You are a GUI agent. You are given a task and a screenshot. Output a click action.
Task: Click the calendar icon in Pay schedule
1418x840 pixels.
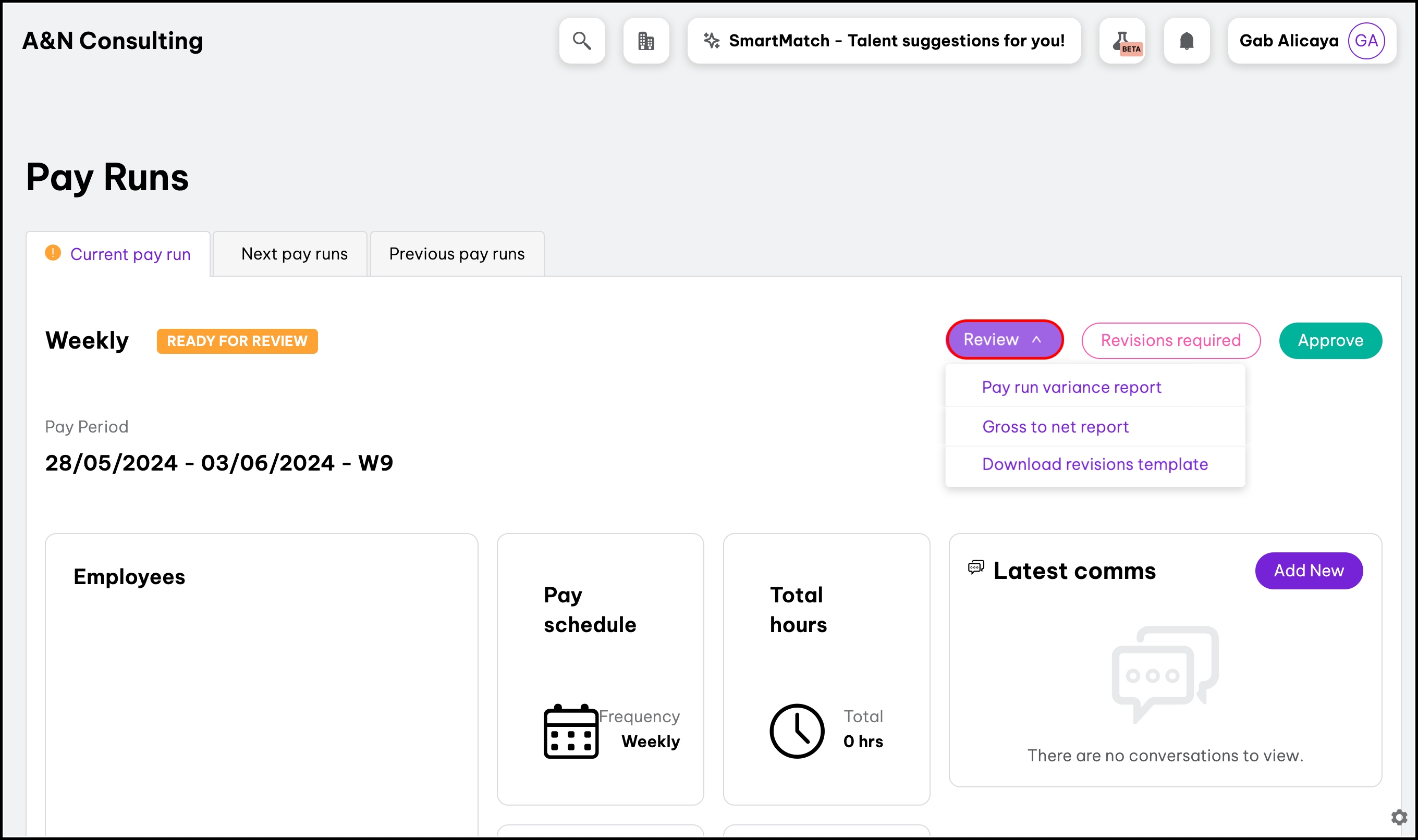tap(570, 731)
